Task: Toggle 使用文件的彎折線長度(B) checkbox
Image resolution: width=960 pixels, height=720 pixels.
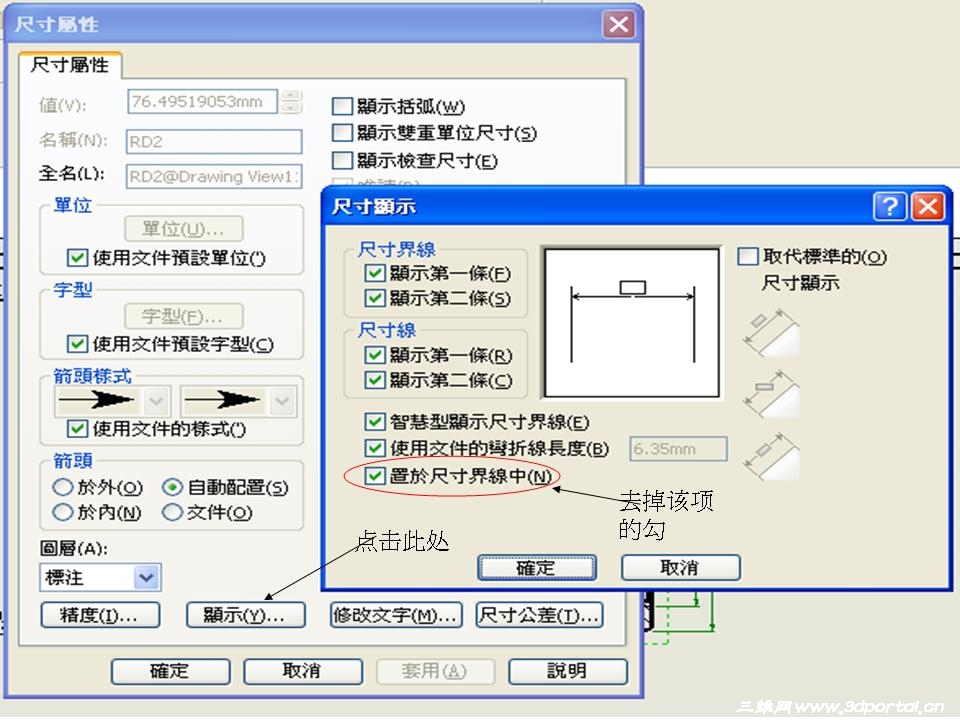Action: (375, 448)
